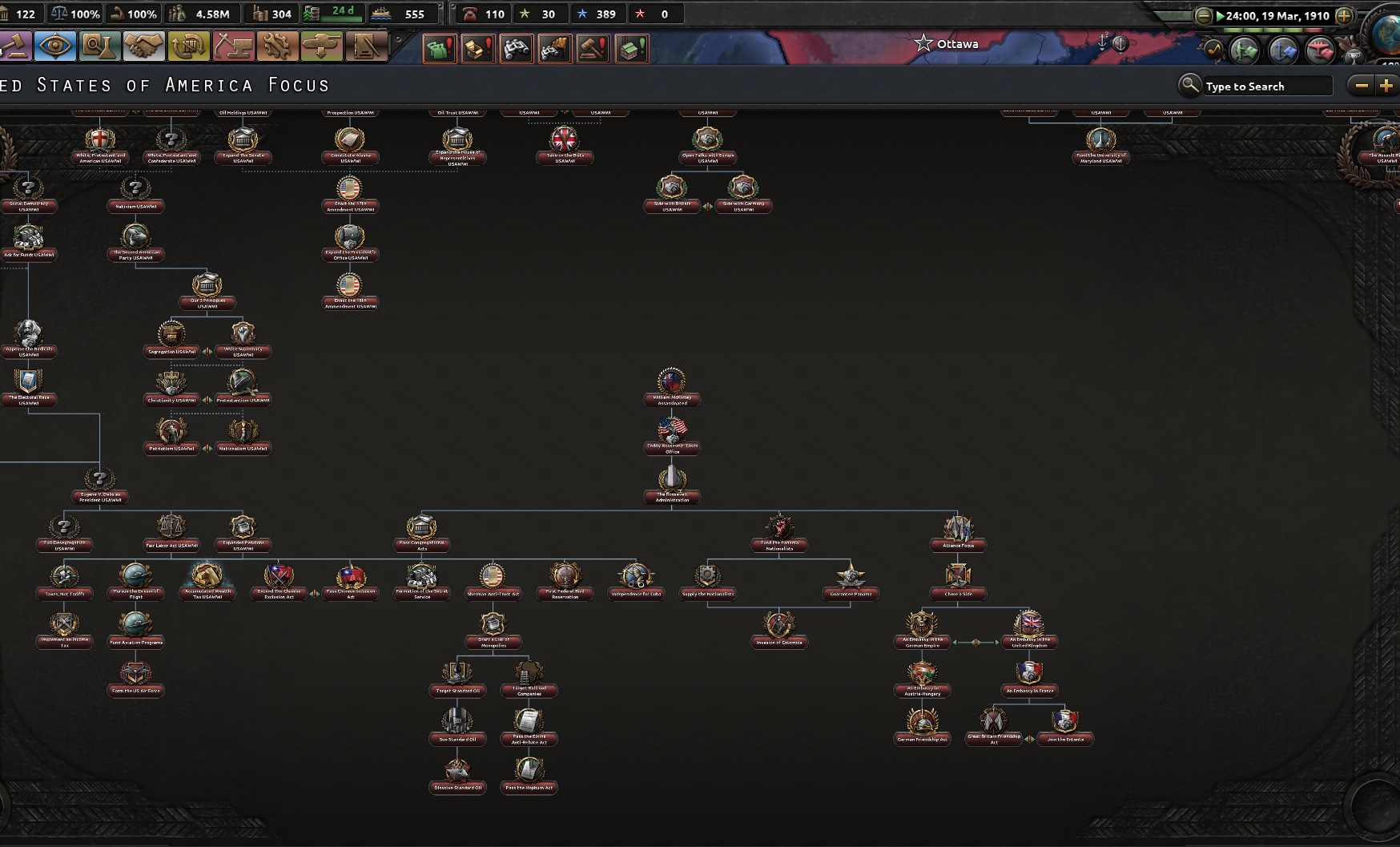The width and height of the screenshot is (1400, 847).
Task: Click the war support 100% indicator
Action: (133, 14)
